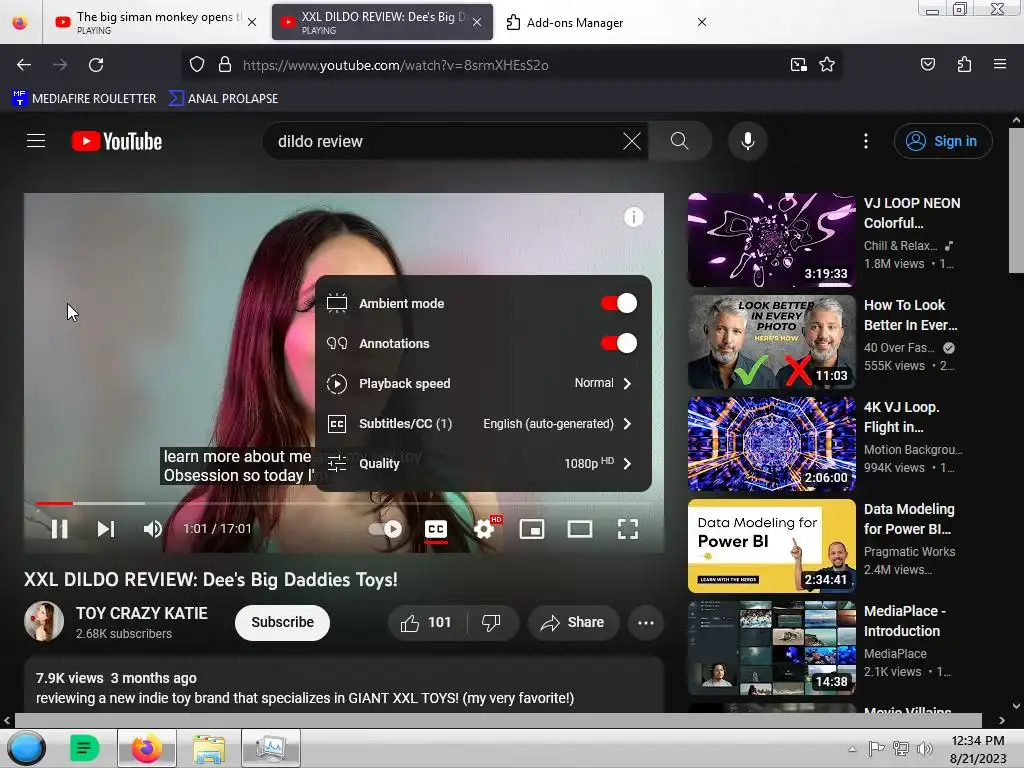
Task: Seek on the video progress bar
Action: pyautogui.click(x=344, y=504)
